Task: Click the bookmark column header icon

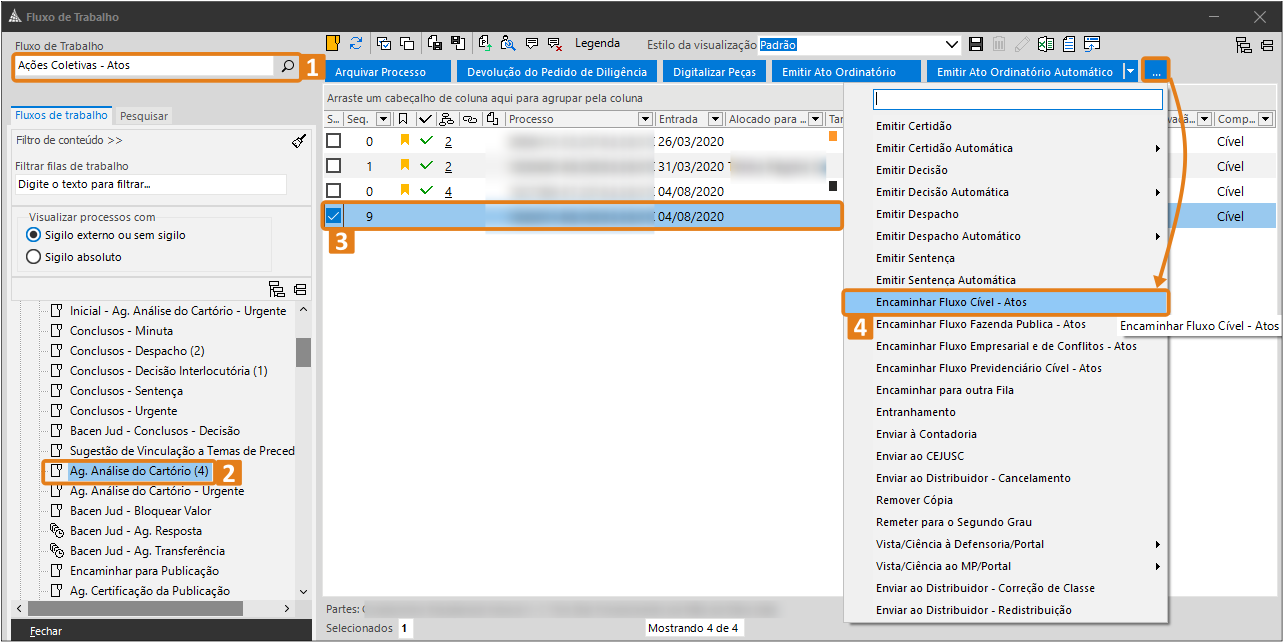Action: point(402,119)
